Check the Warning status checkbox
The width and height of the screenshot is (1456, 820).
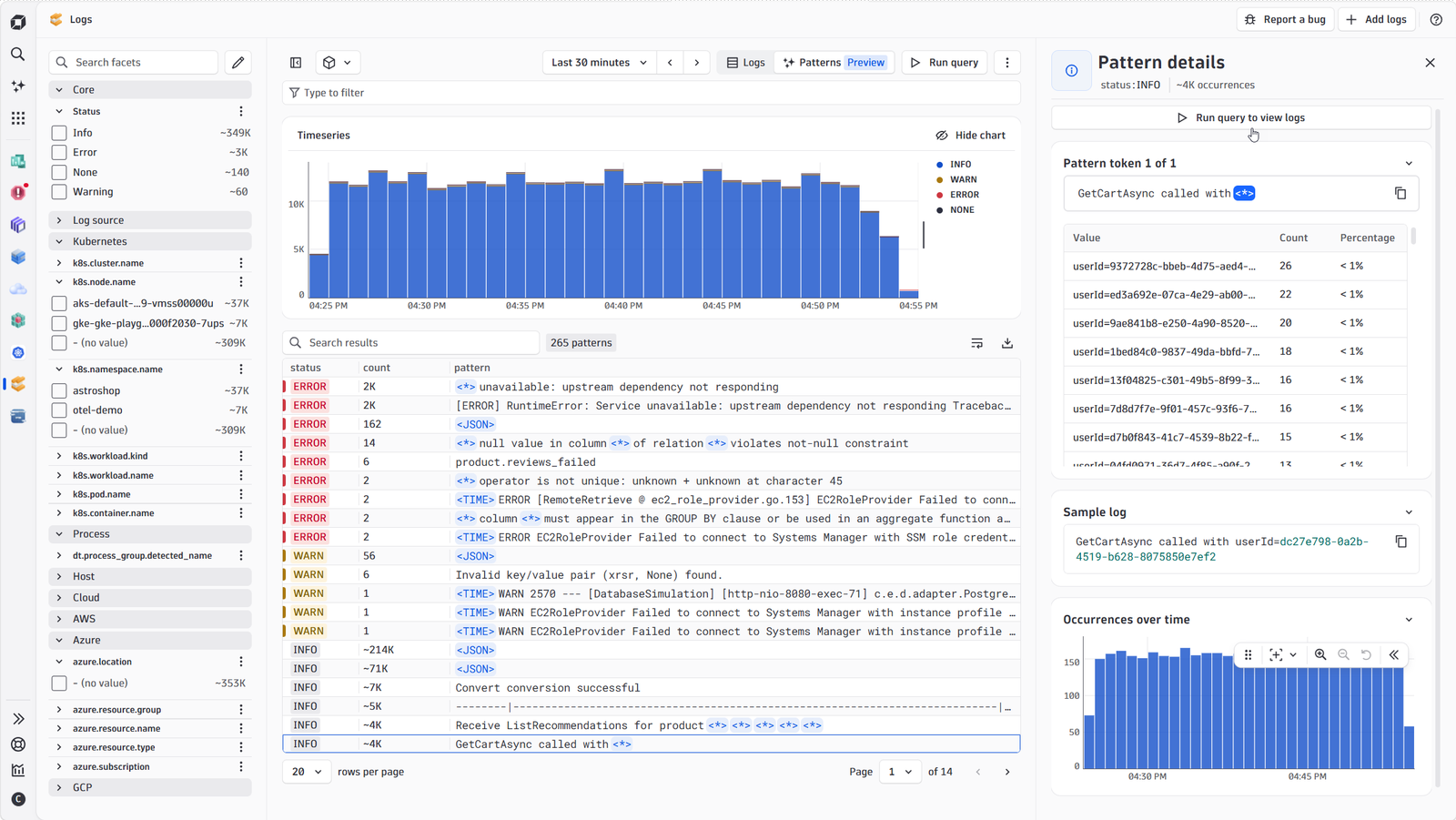point(59,192)
